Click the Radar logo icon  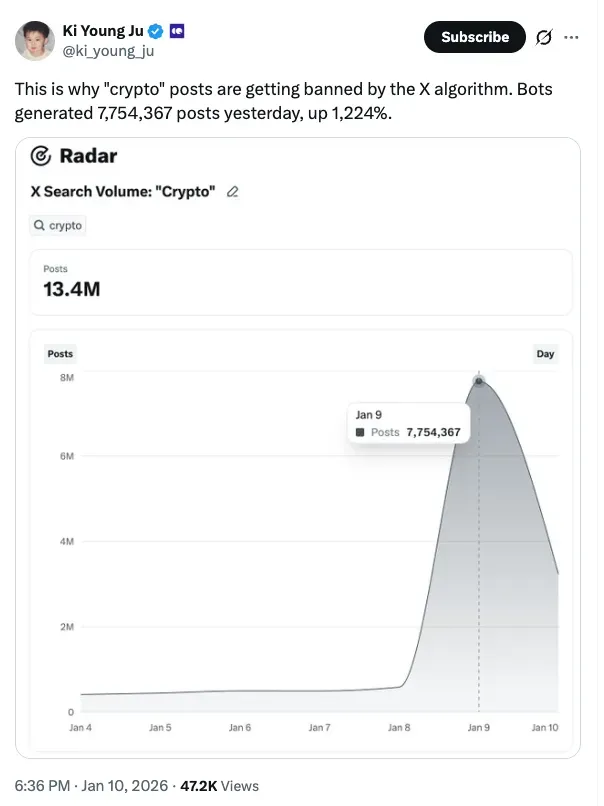tap(39, 157)
